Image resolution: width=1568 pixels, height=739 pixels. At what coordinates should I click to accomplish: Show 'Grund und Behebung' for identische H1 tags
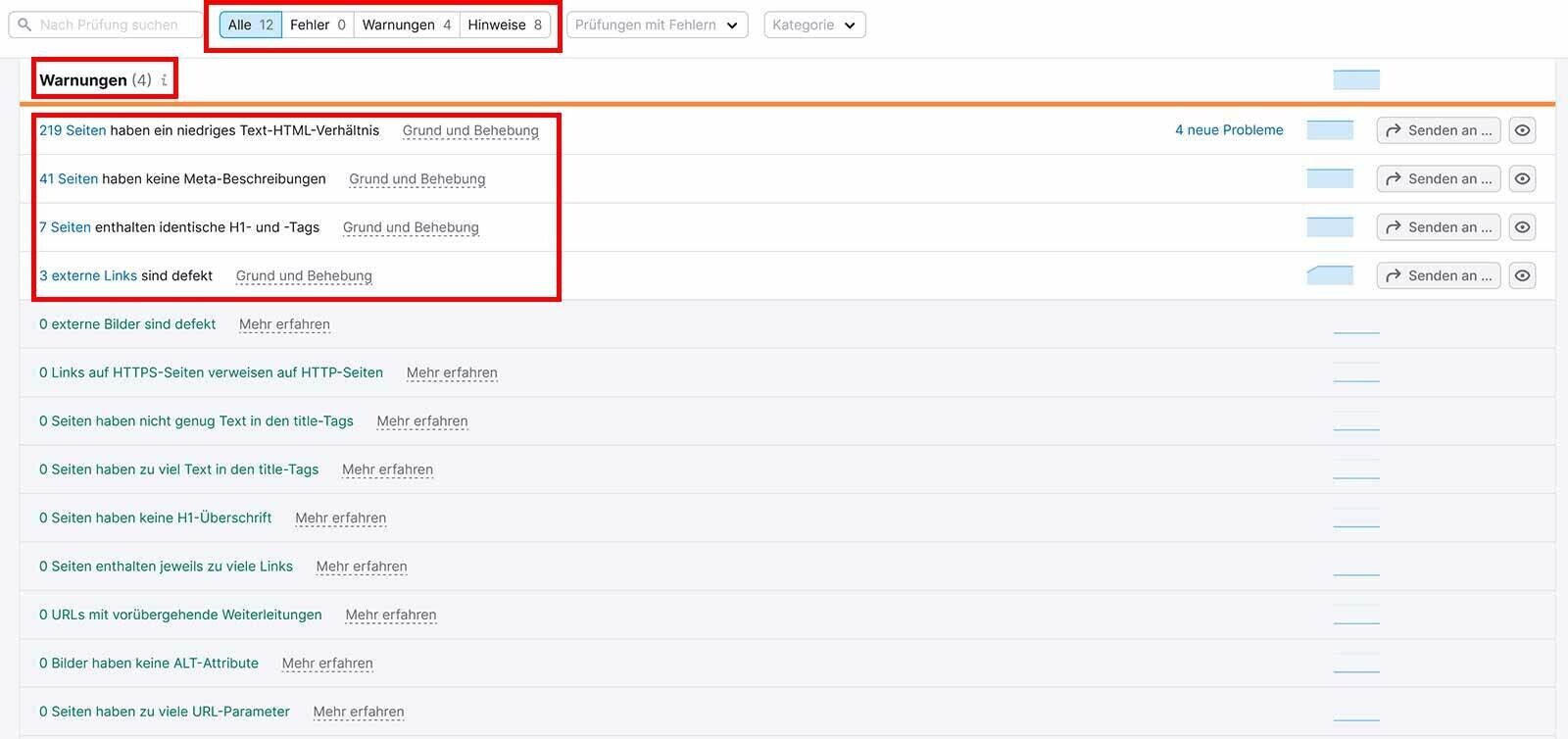click(411, 227)
